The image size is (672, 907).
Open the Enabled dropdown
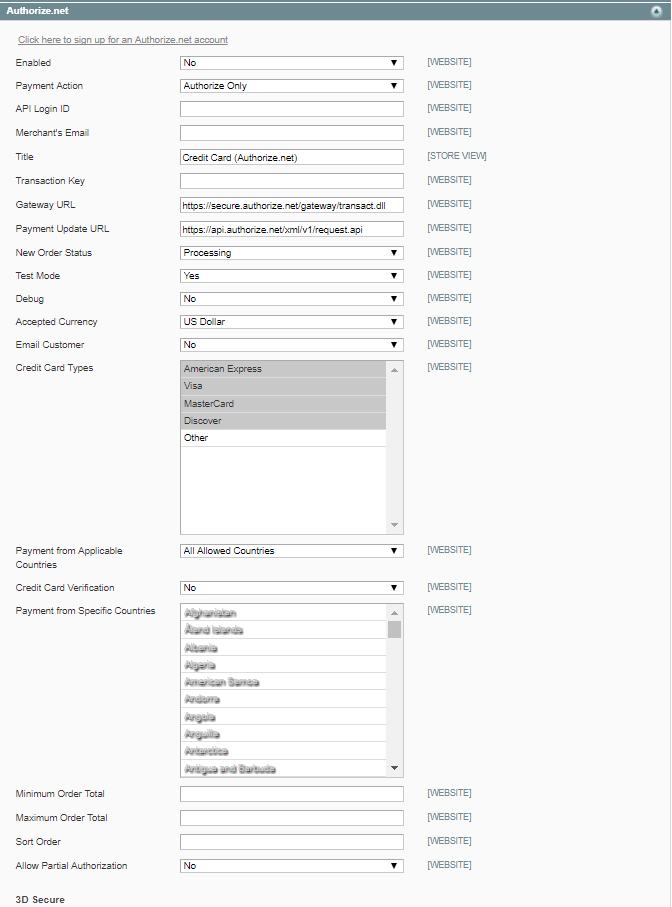[291, 62]
